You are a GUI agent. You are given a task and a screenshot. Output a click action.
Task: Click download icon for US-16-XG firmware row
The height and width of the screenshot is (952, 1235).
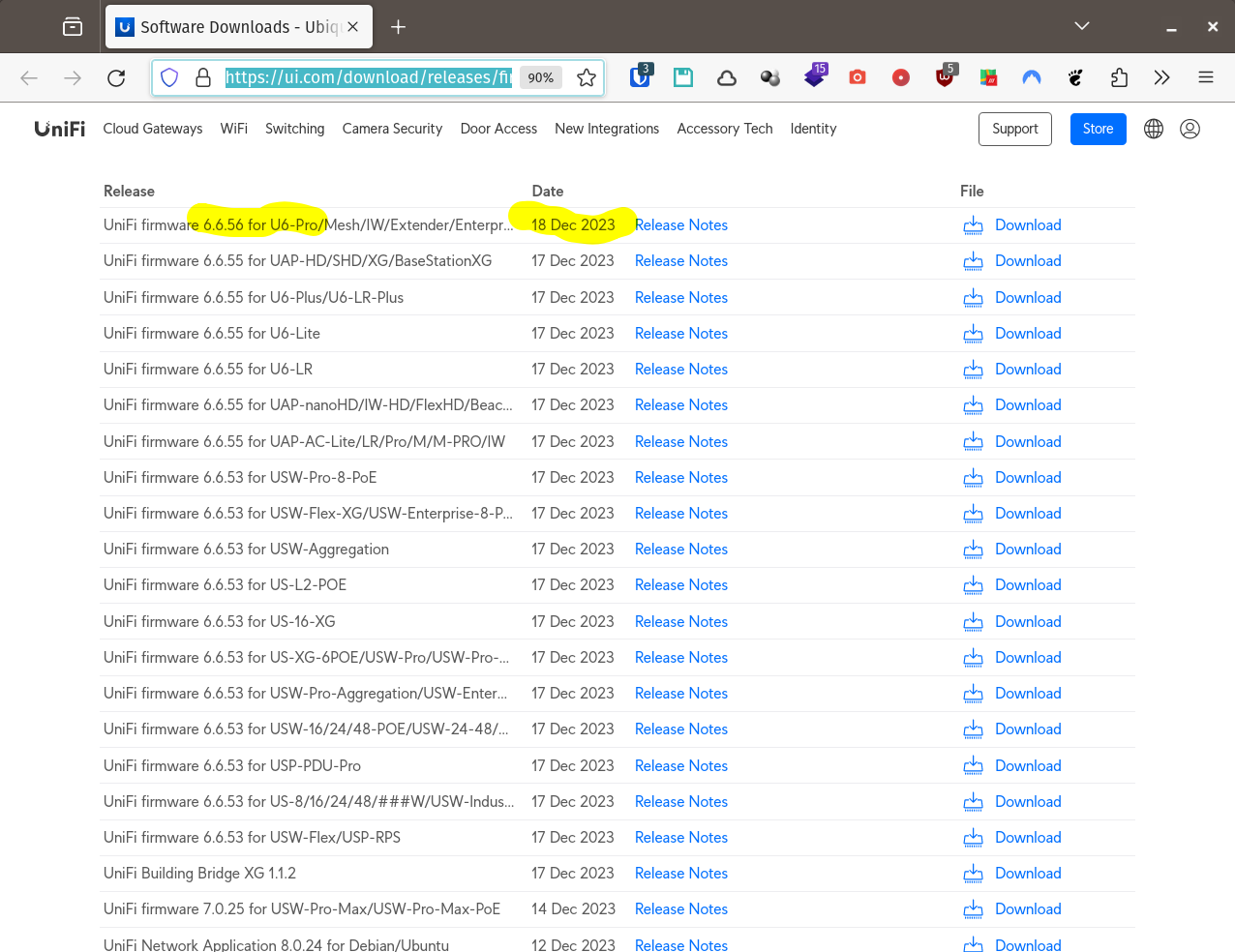pos(973,622)
